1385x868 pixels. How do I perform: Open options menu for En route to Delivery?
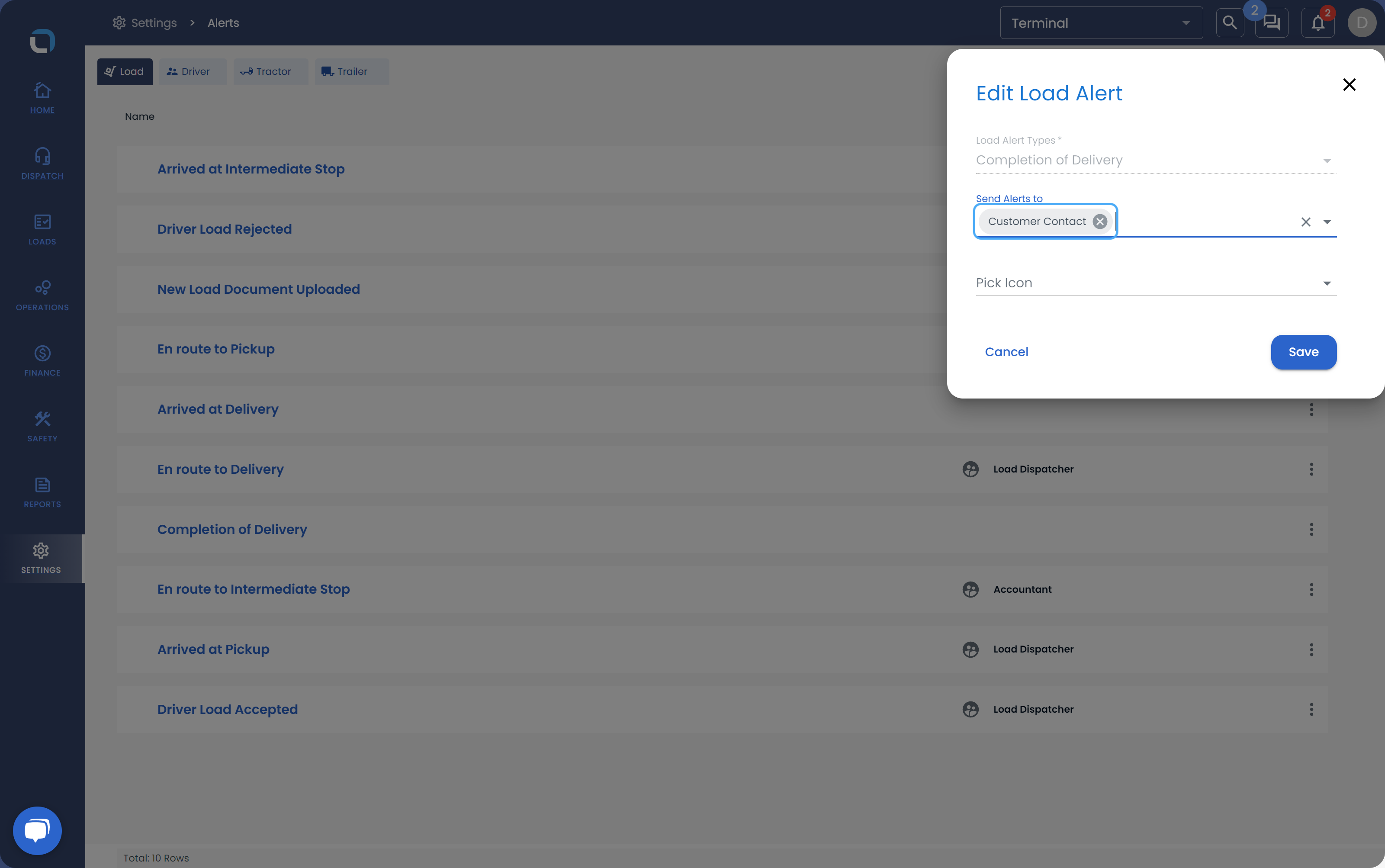1311,469
